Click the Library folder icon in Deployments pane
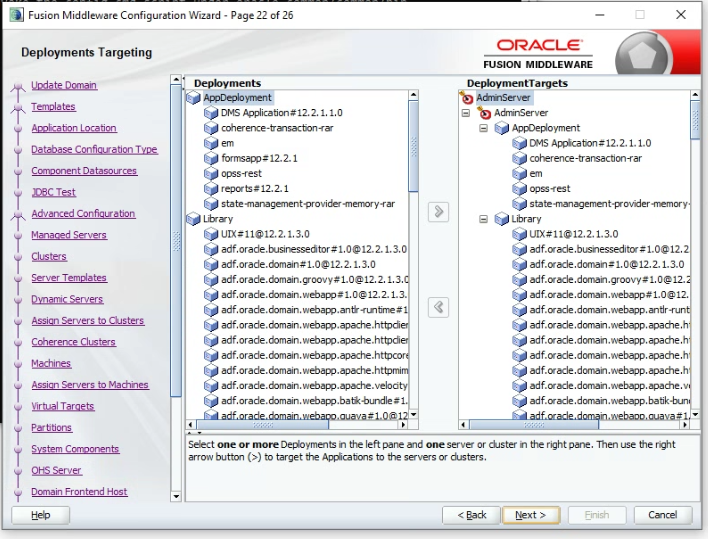 pyautogui.click(x=194, y=219)
